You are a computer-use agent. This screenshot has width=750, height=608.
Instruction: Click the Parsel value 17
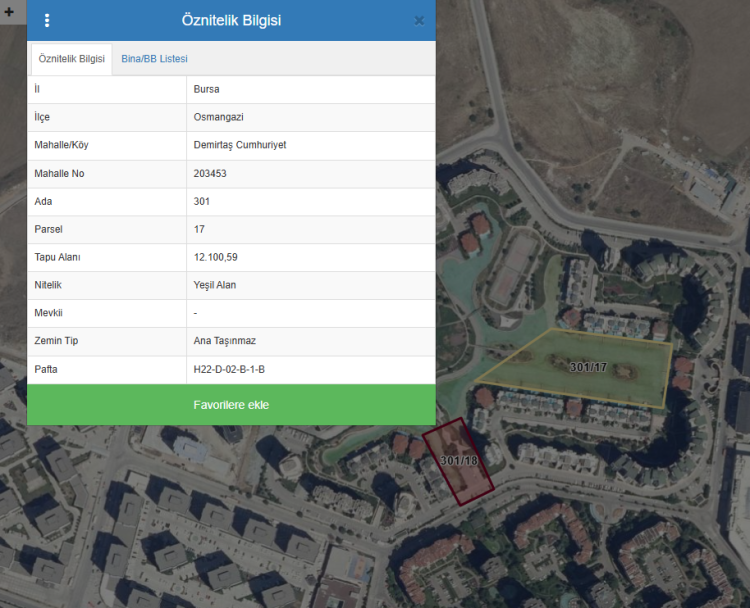(x=199, y=229)
